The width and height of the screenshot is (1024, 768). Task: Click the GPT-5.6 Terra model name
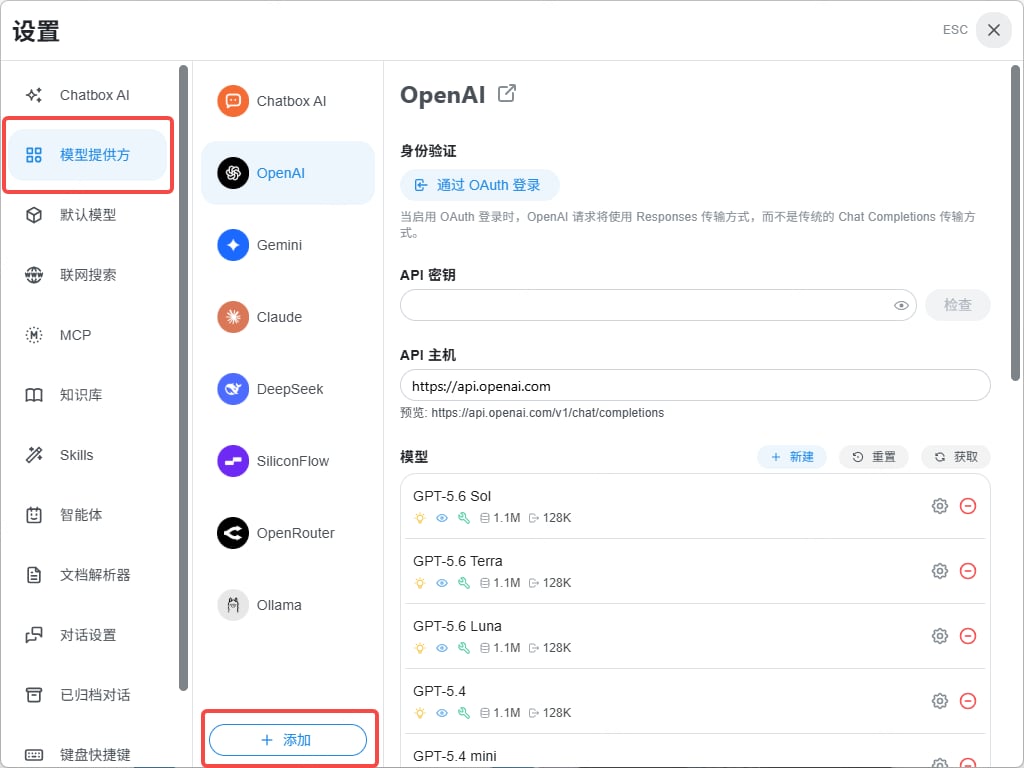coord(458,561)
